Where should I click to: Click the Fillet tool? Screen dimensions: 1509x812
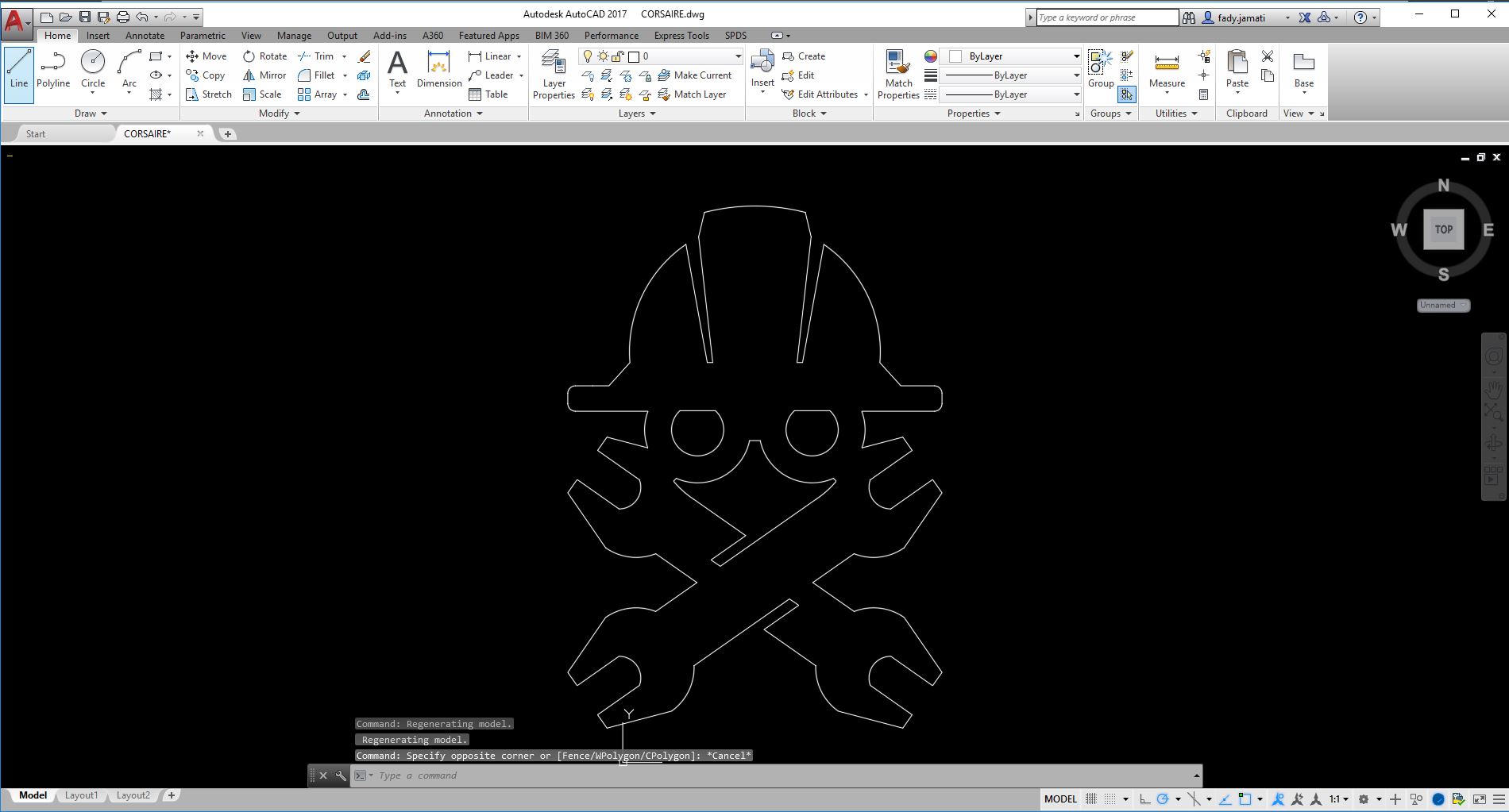(316, 75)
